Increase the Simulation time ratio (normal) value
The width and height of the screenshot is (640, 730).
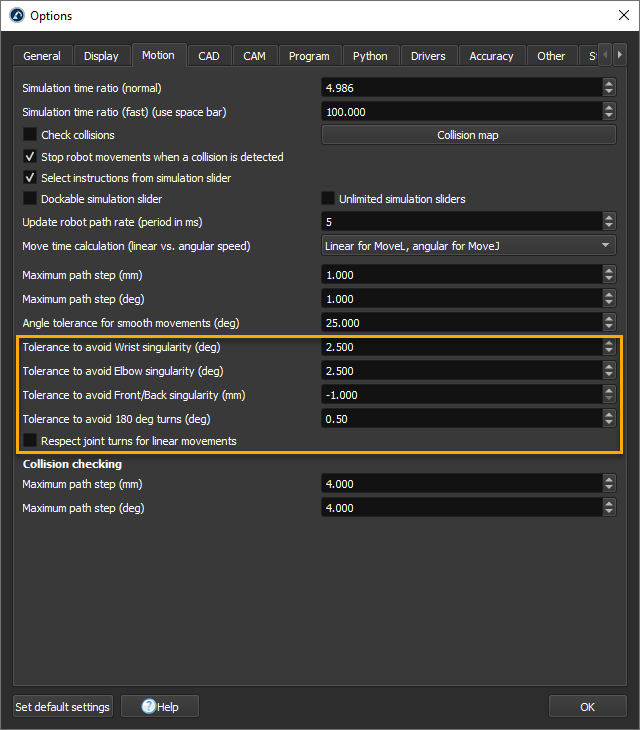(x=609, y=84)
